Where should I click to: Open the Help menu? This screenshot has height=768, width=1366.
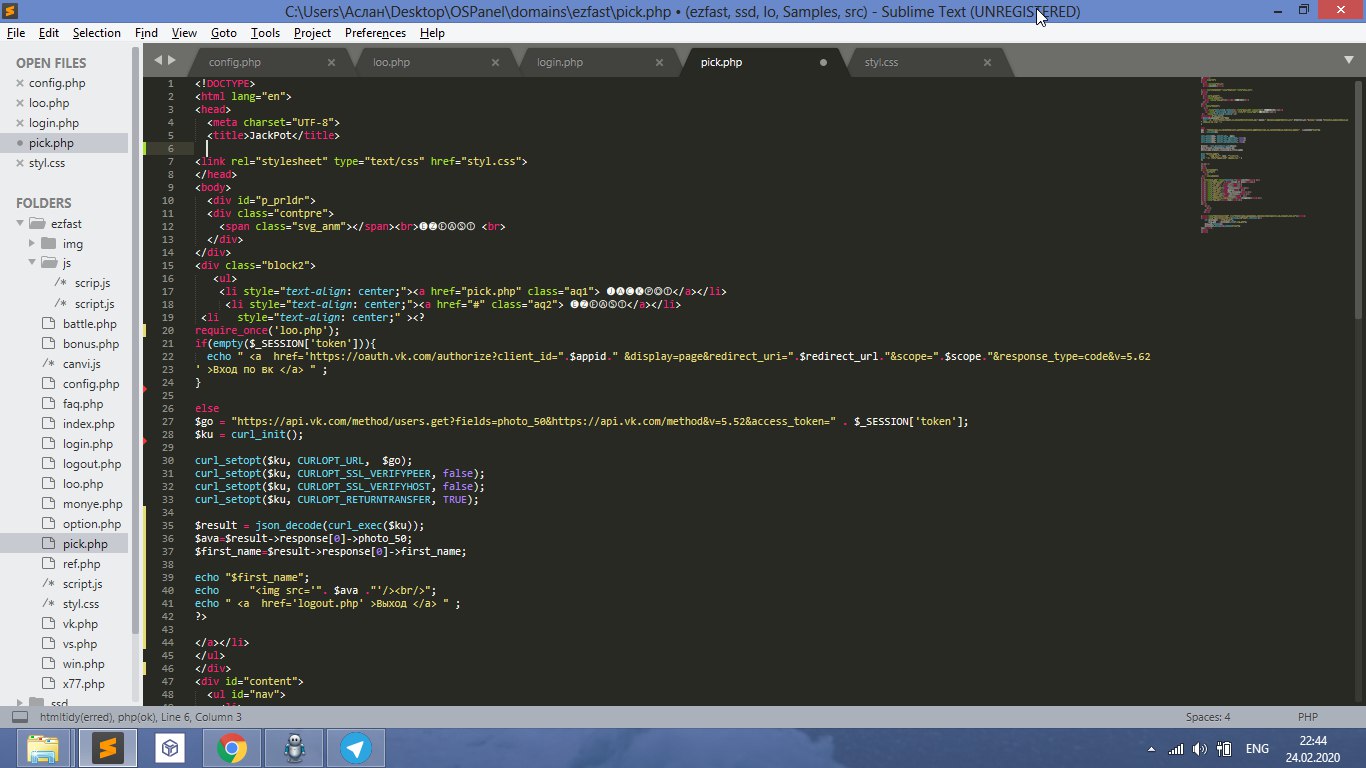[x=432, y=33]
